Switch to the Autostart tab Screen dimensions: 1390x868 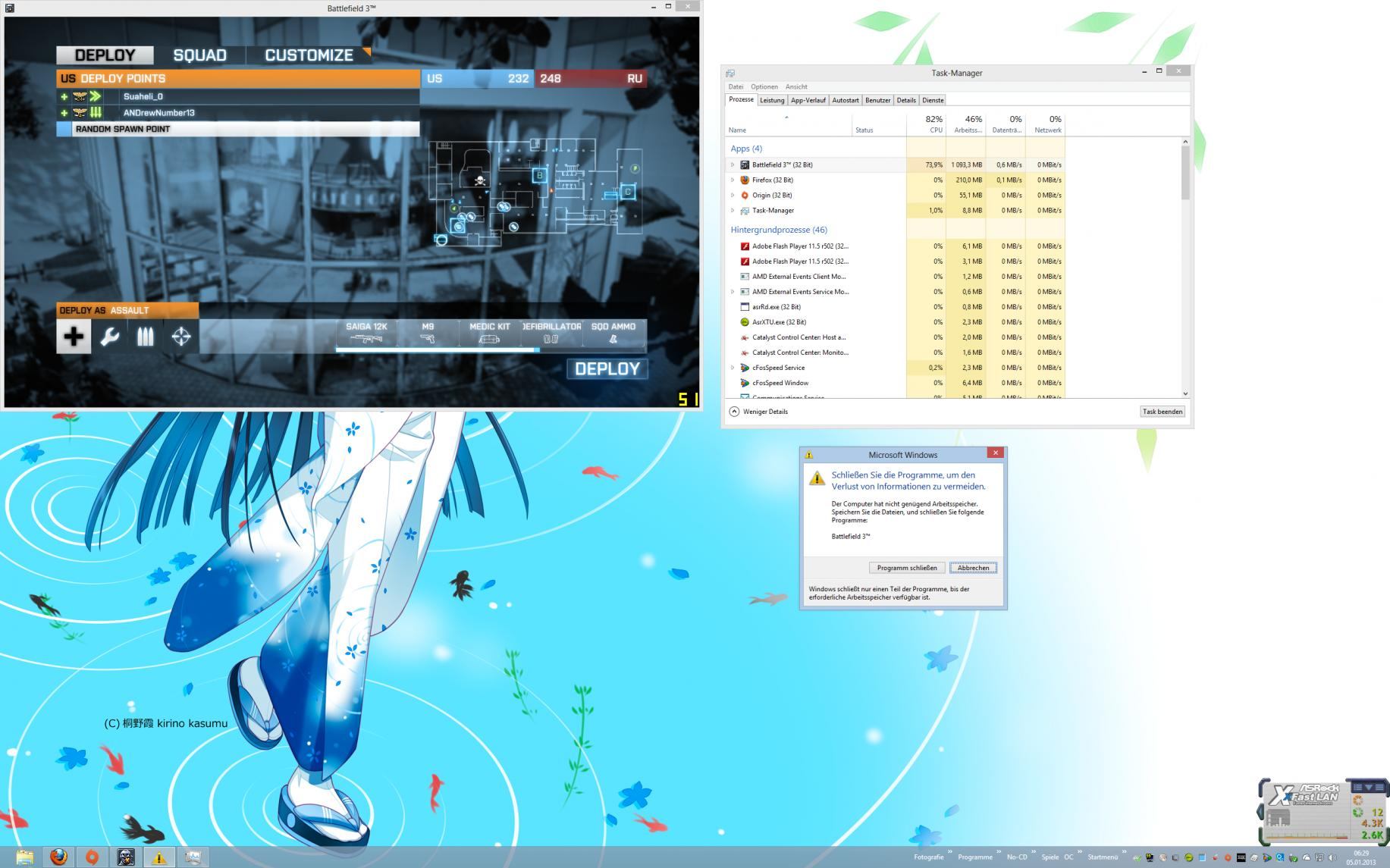(x=846, y=100)
